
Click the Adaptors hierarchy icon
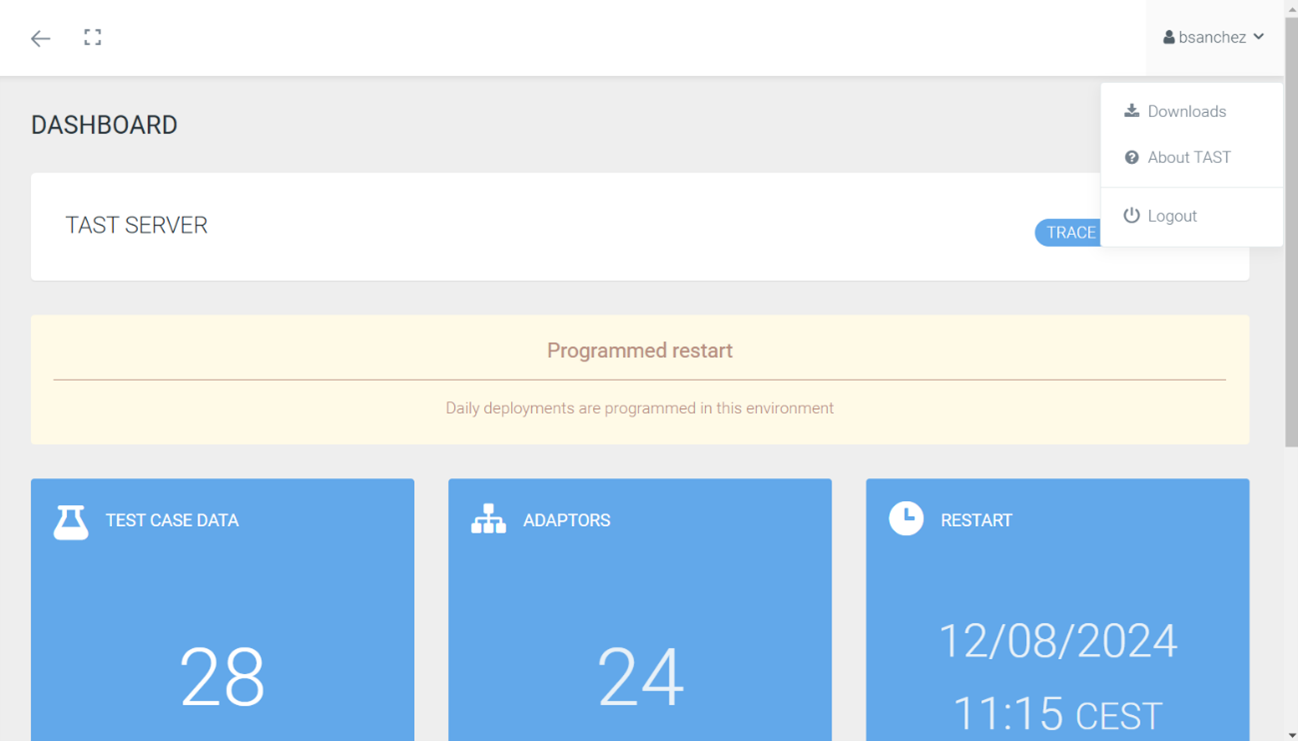pos(488,520)
